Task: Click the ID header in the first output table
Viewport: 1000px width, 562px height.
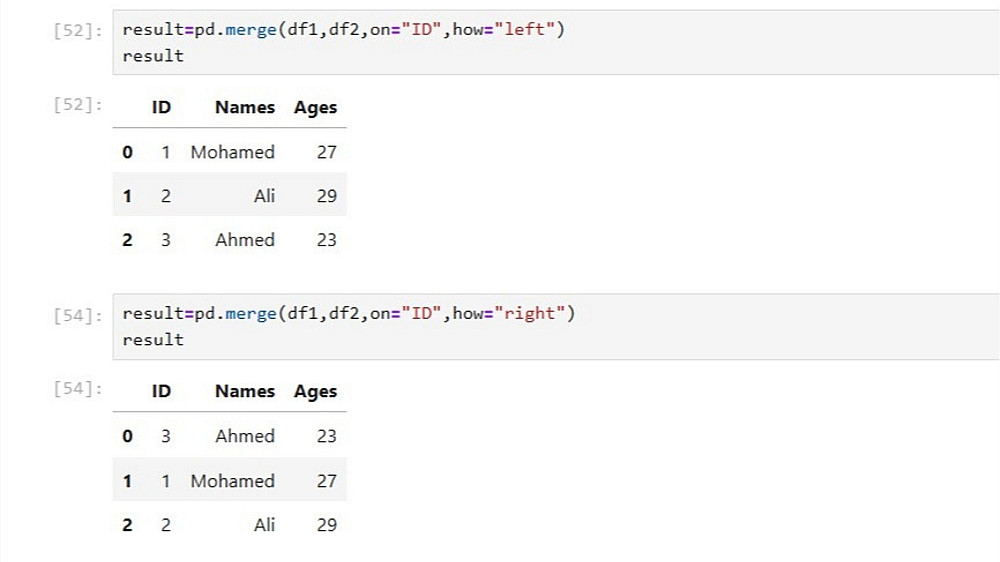Action: click(x=161, y=108)
